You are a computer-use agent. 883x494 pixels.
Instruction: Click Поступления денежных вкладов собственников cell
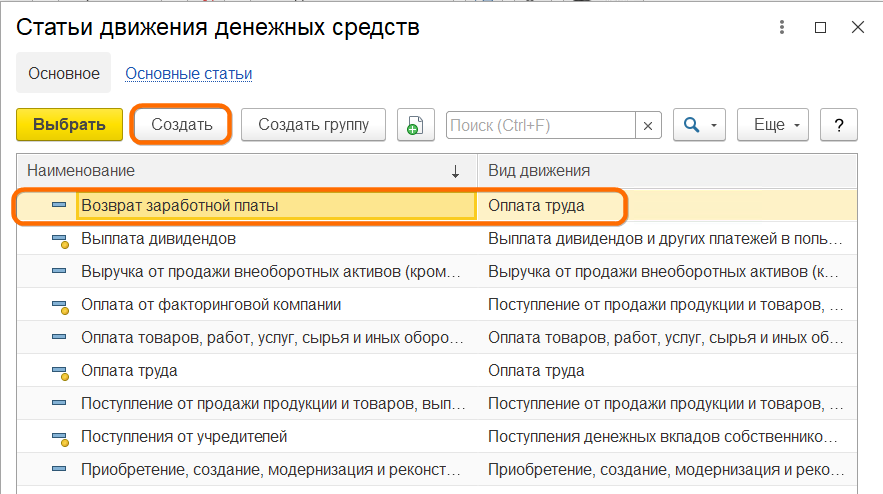tap(667, 437)
